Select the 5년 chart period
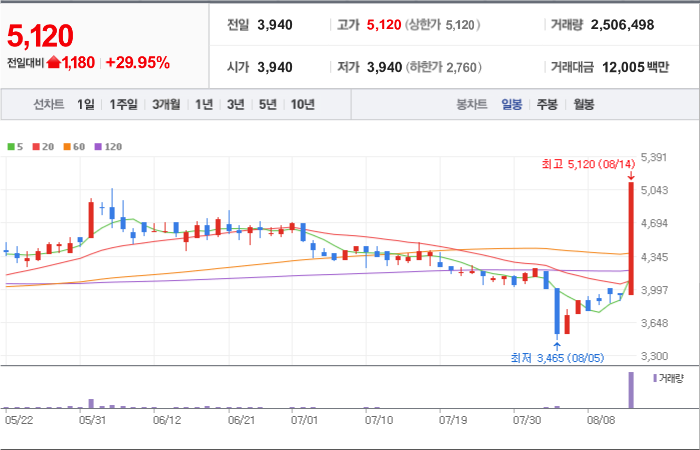The width and height of the screenshot is (700, 450). coord(267,104)
